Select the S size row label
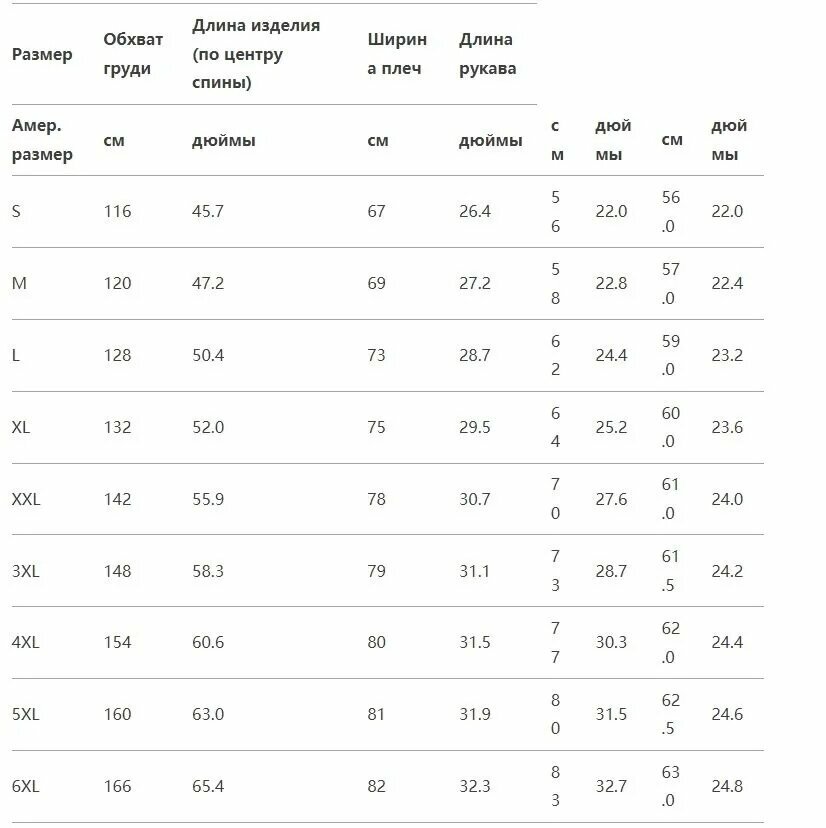The height and width of the screenshot is (828, 826). pyautogui.click(x=16, y=211)
